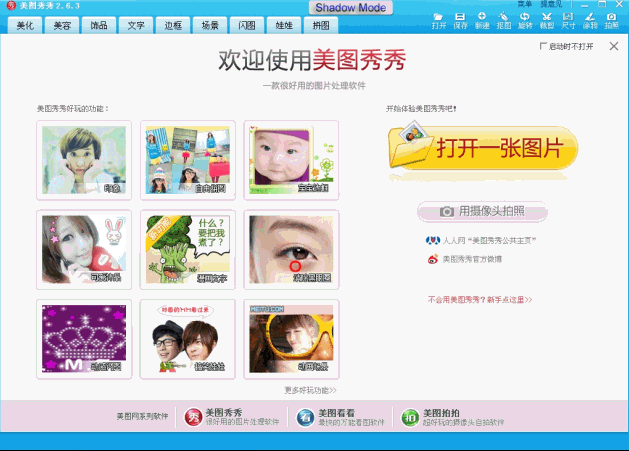
Task: Open the 尺寸 (size) tool icon
Action: click(x=568, y=21)
